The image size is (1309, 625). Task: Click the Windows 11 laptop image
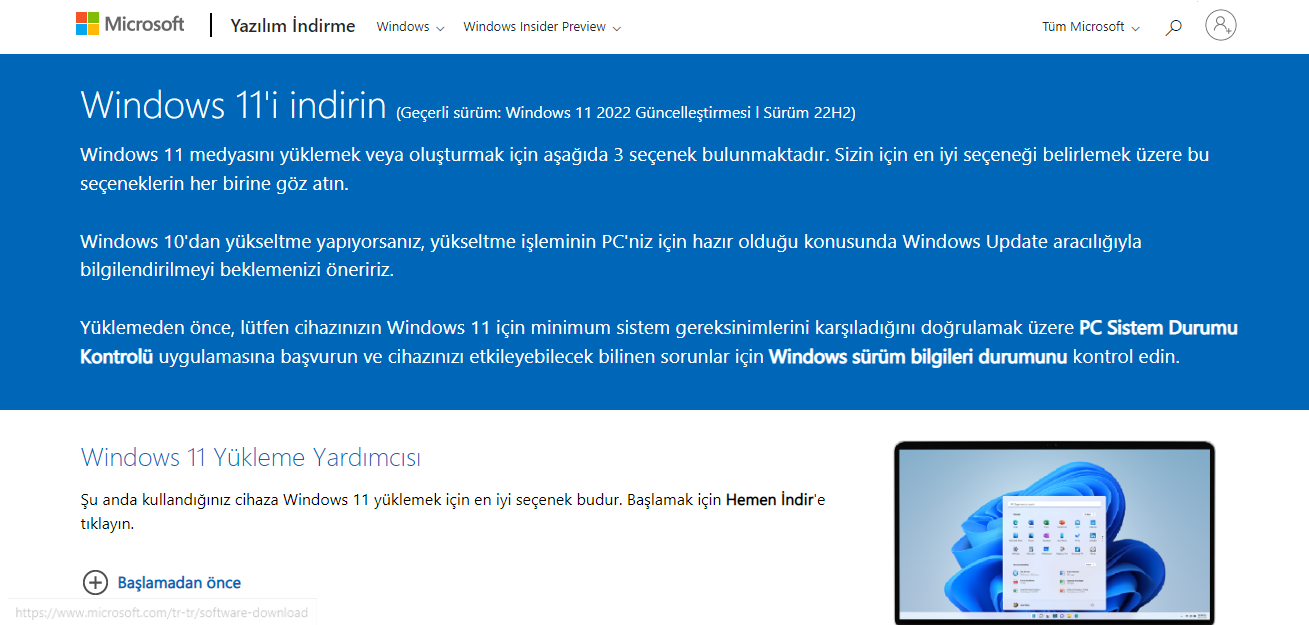(x=1054, y=533)
